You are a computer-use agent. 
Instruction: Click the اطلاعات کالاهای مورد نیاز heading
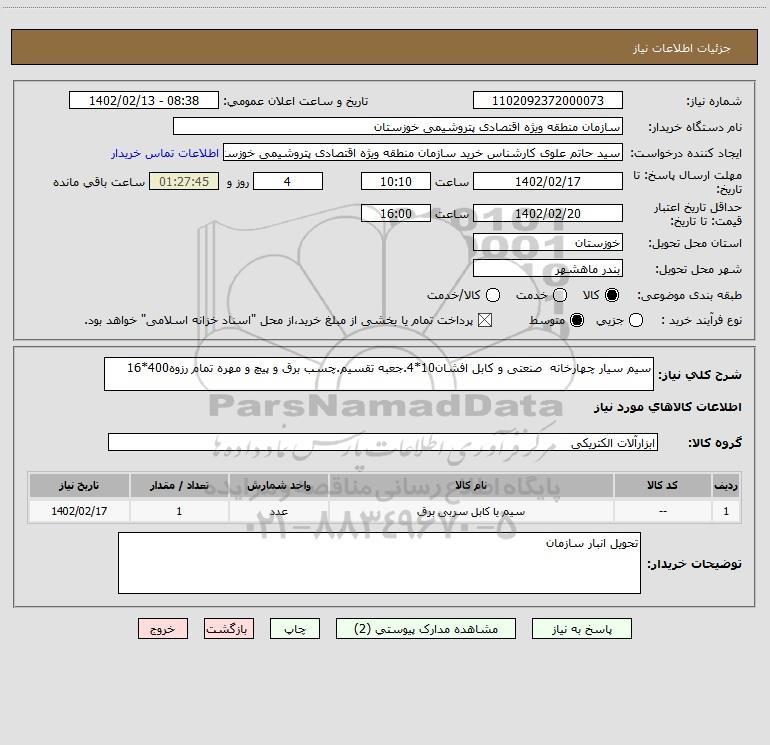point(667,407)
